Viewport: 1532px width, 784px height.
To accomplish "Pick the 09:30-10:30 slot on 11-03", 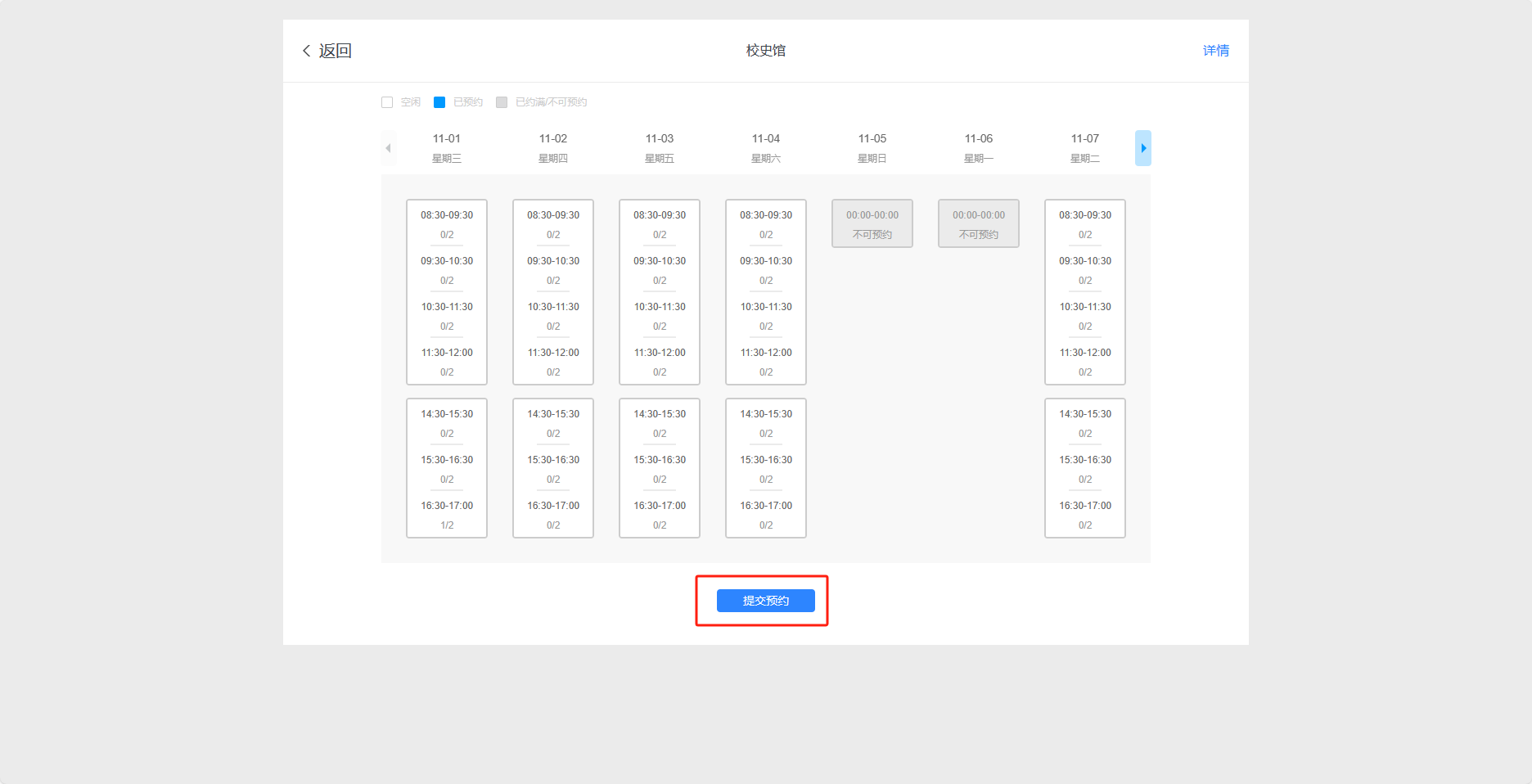I will click(x=660, y=270).
